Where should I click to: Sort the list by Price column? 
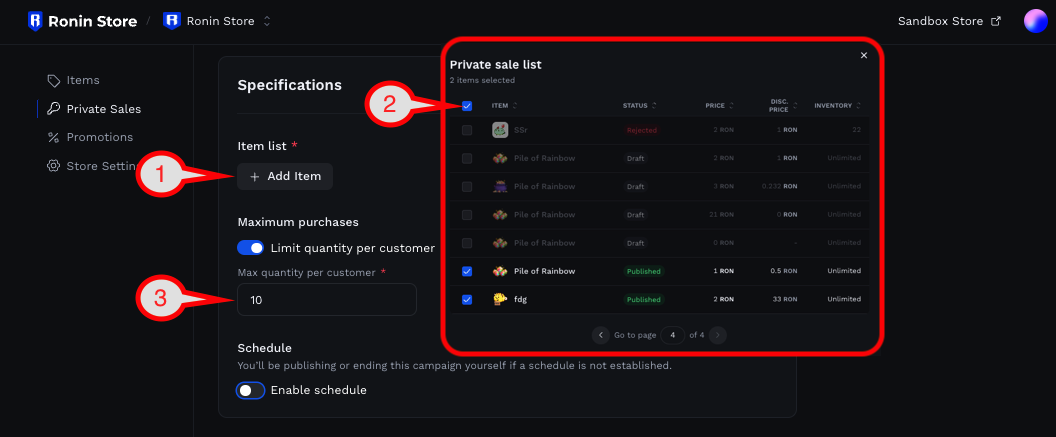(719, 106)
